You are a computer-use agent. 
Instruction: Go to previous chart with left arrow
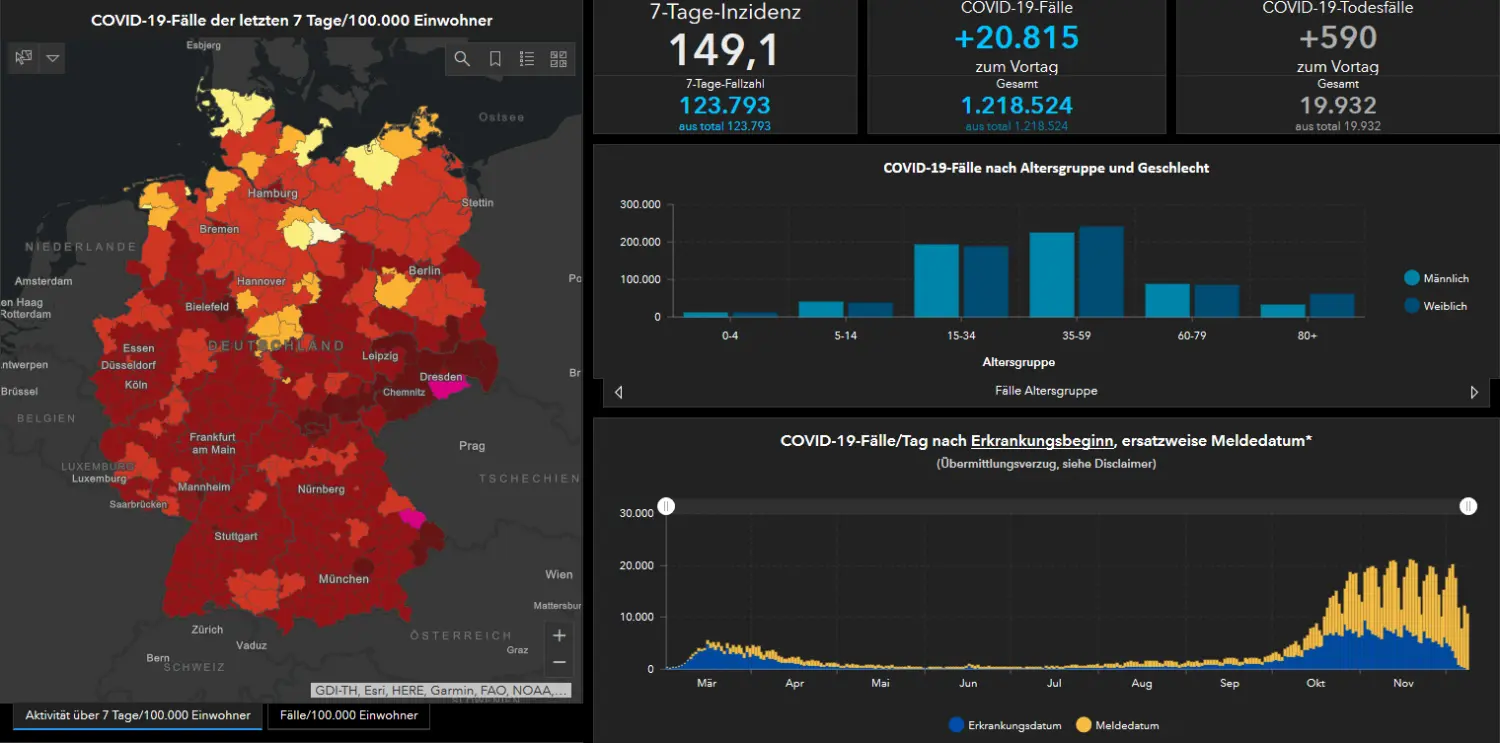click(618, 392)
